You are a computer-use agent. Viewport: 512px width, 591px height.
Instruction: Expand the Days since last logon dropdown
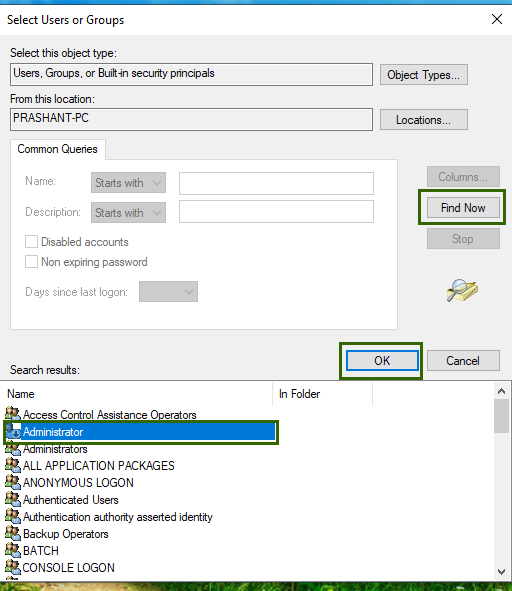[x=169, y=292]
